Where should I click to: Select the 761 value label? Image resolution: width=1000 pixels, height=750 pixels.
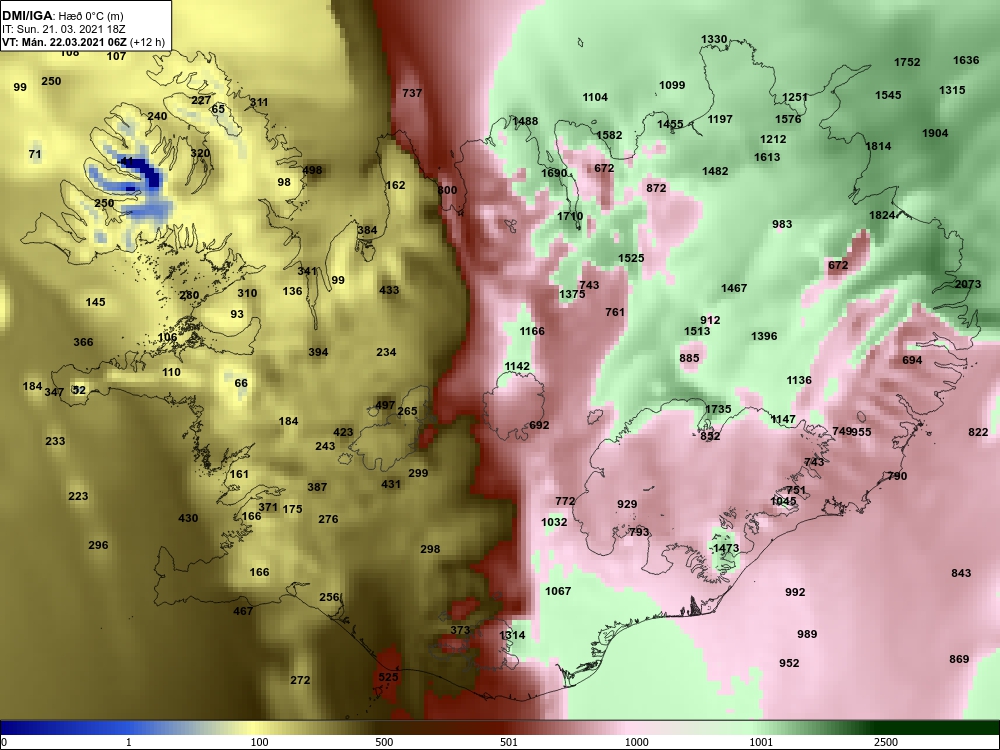[x=615, y=312]
